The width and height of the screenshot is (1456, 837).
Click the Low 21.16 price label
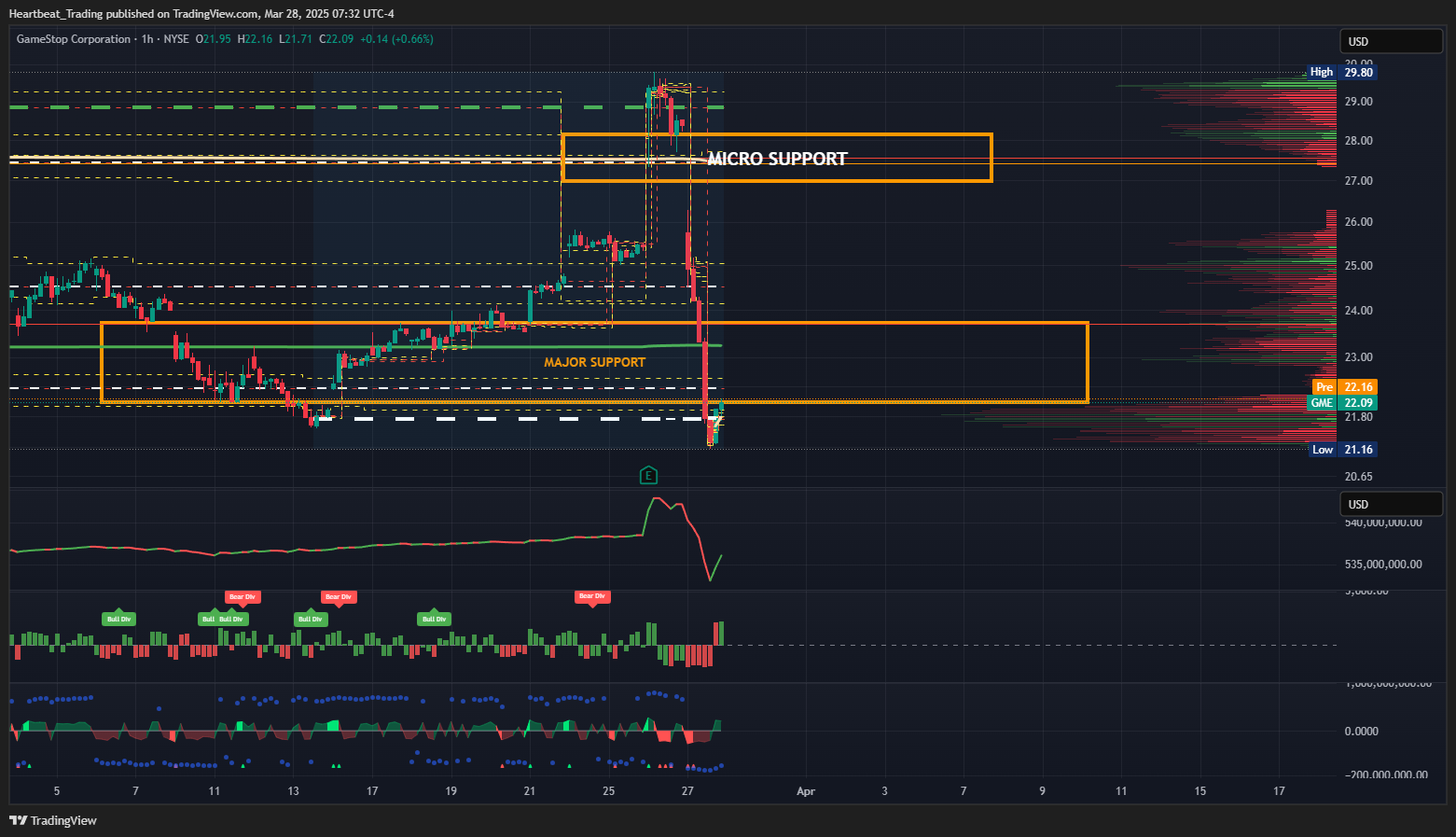coord(1341,450)
